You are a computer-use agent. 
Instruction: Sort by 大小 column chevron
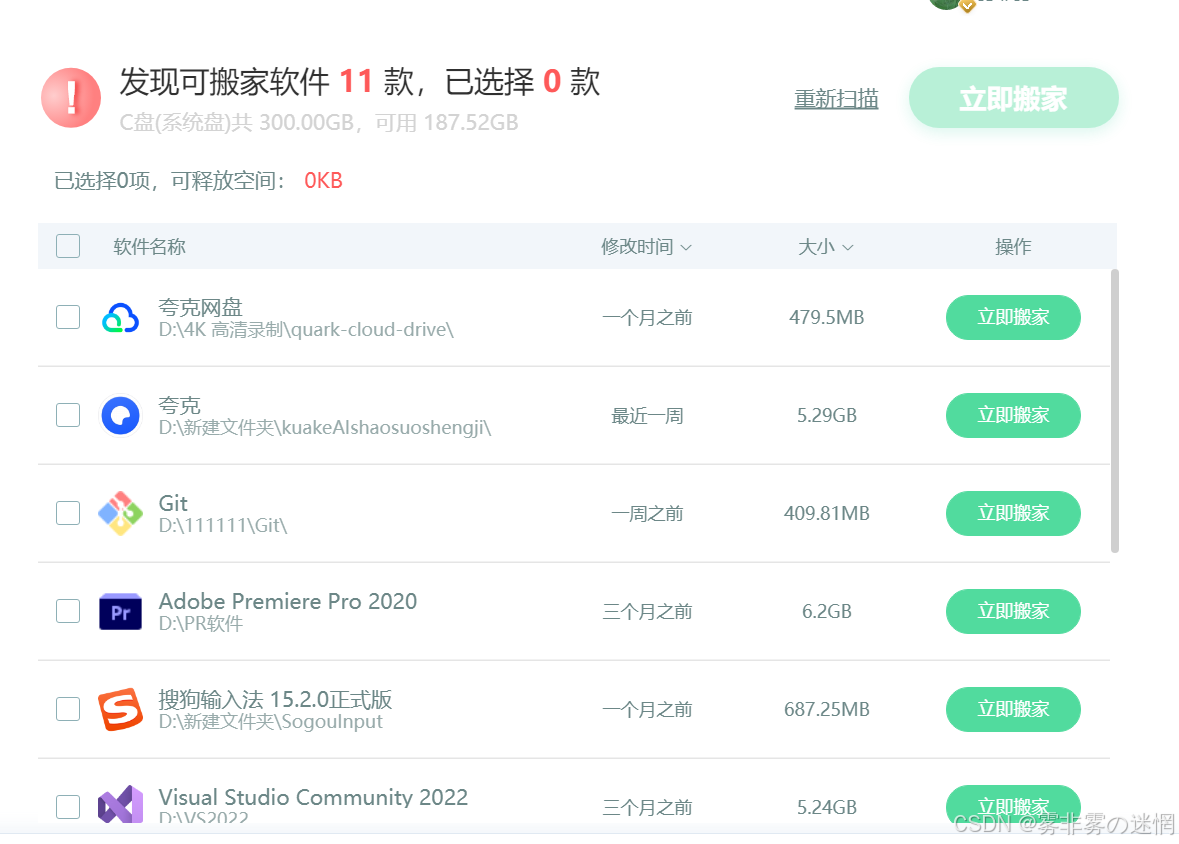847,247
